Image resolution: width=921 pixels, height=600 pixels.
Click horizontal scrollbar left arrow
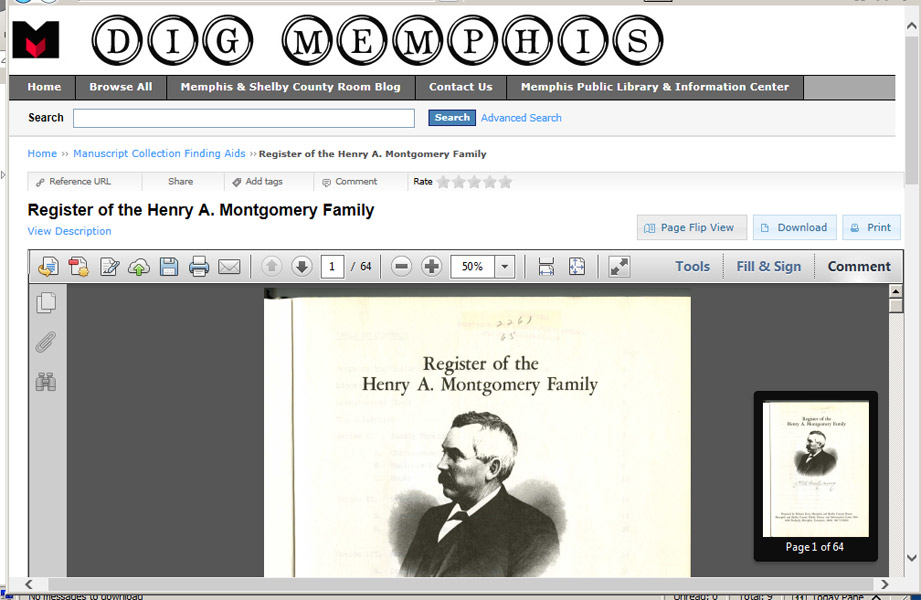(29, 584)
